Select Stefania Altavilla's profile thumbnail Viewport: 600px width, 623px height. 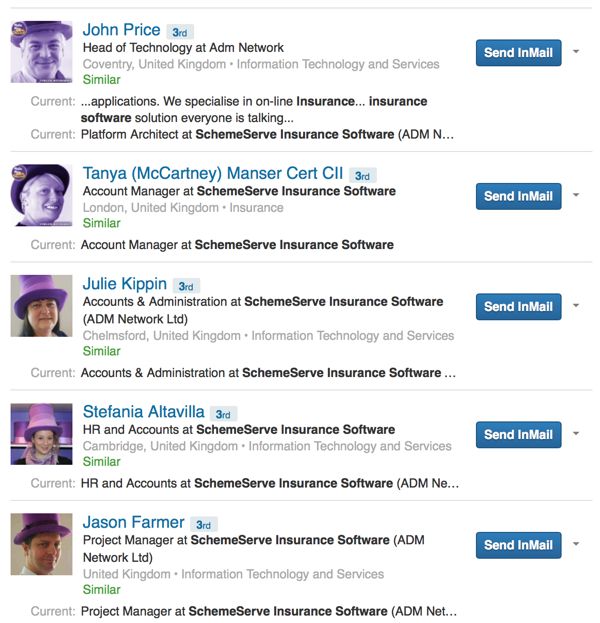tap(41, 434)
